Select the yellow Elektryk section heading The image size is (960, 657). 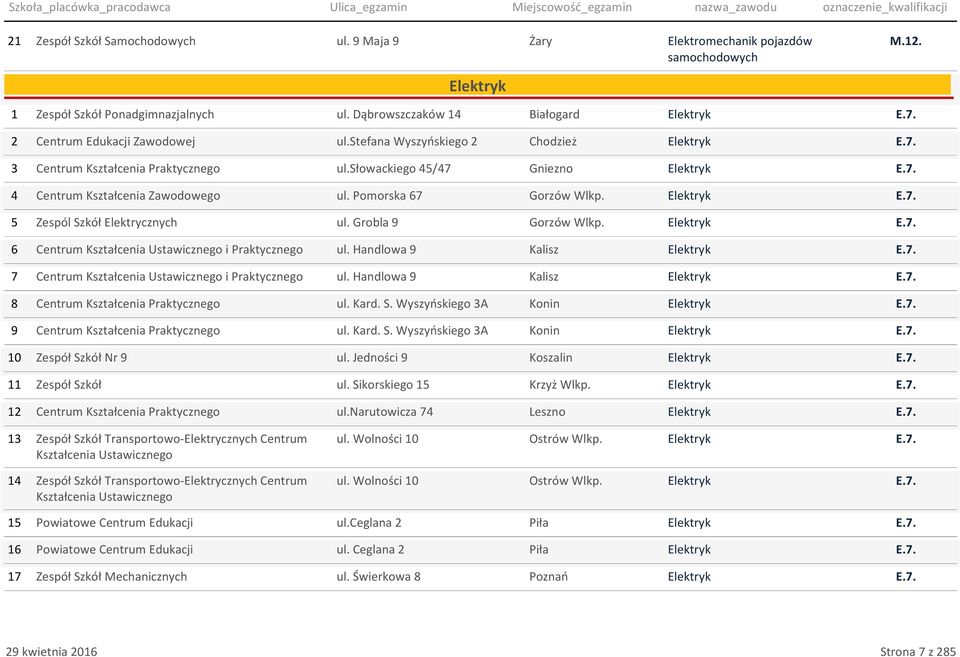[x=478, y=86]
